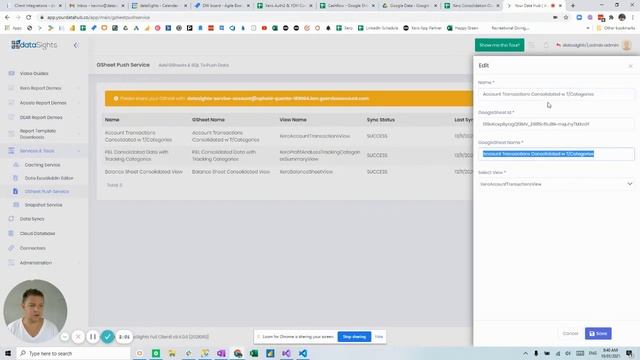Click the Save button
640x360 pixels.
pyautogui.click(x=598, y=333)
